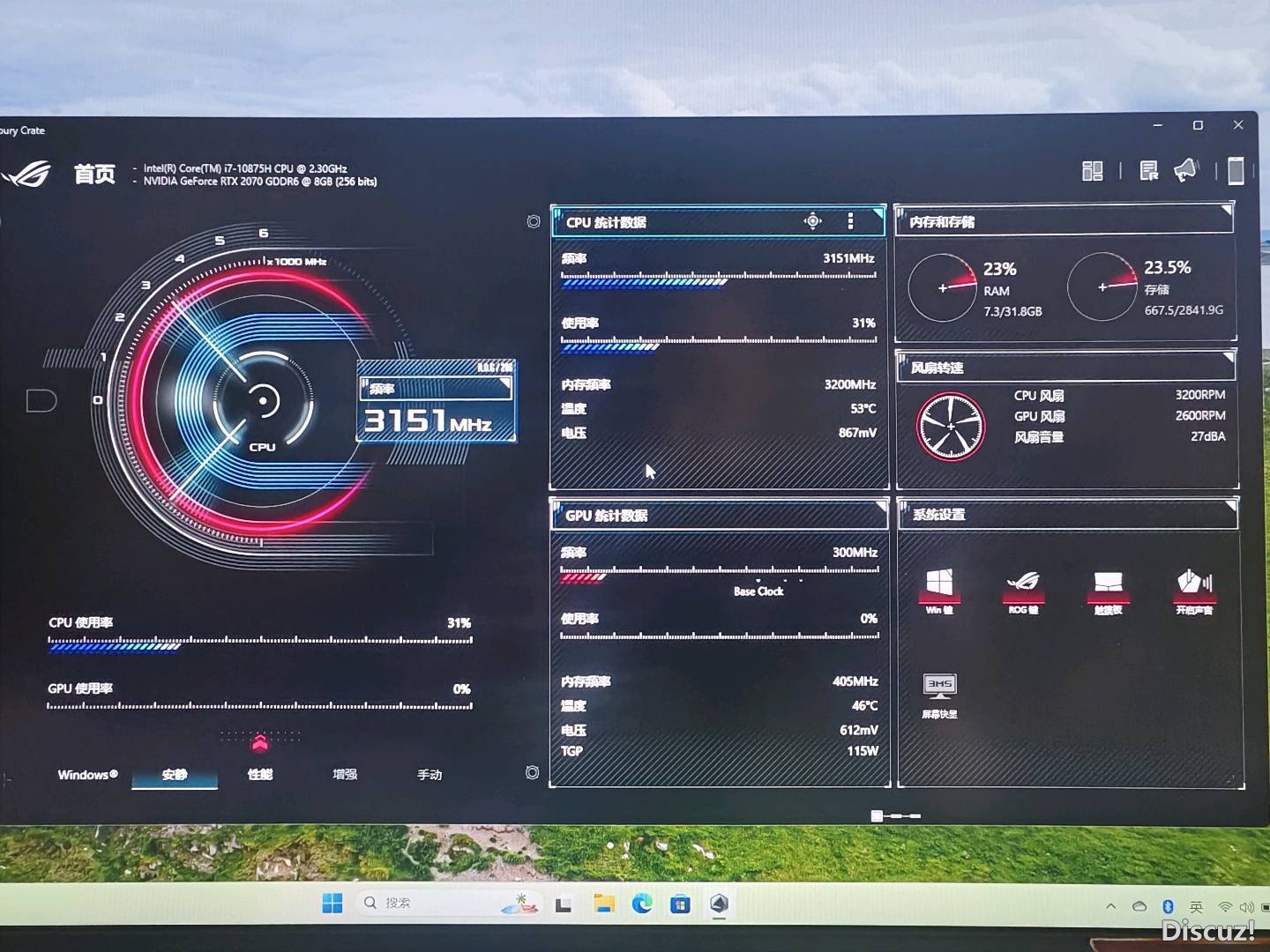Click the ROG logo in header

click(26, 175)
